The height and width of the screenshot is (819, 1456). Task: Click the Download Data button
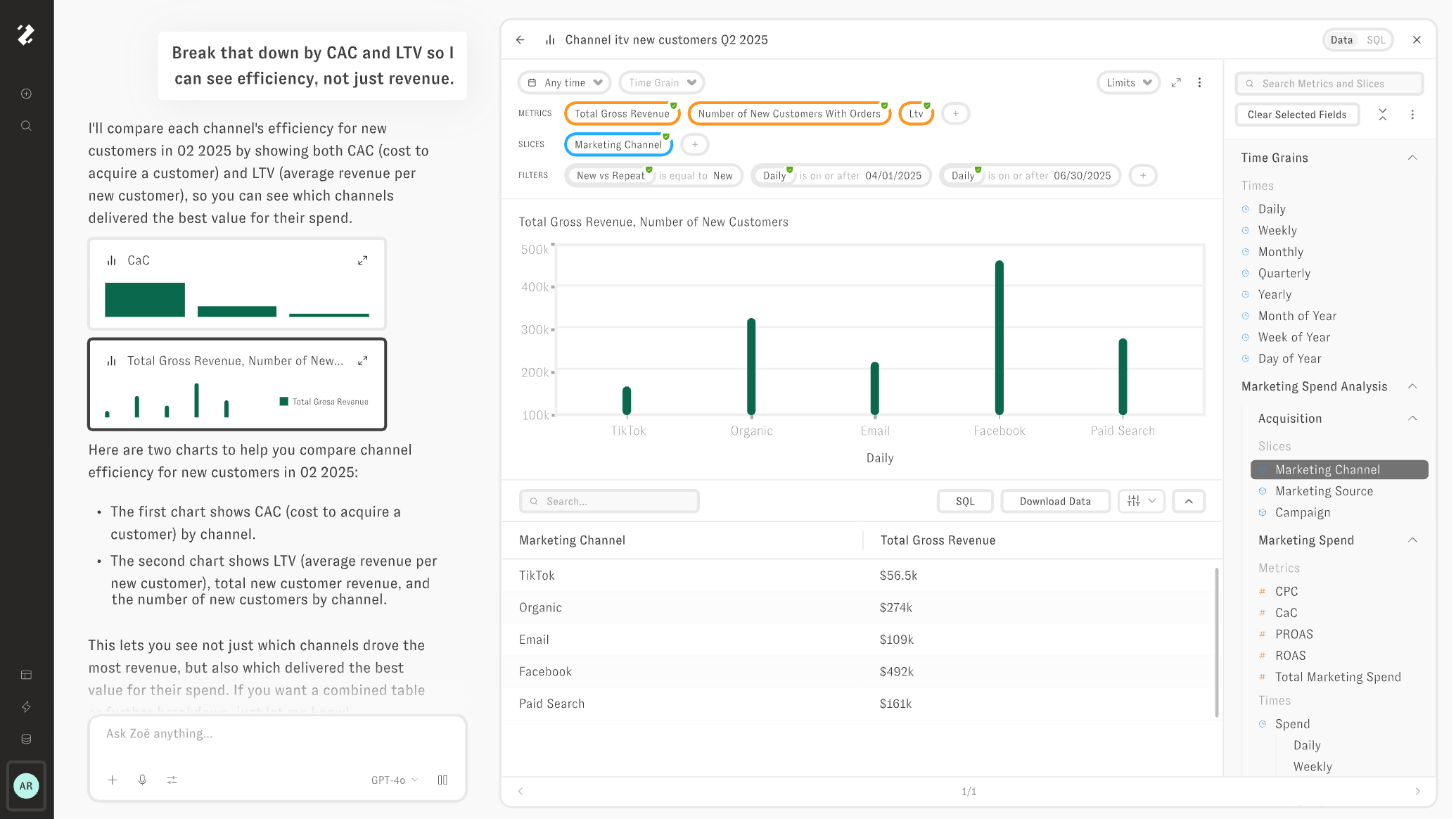point(1055,501)
